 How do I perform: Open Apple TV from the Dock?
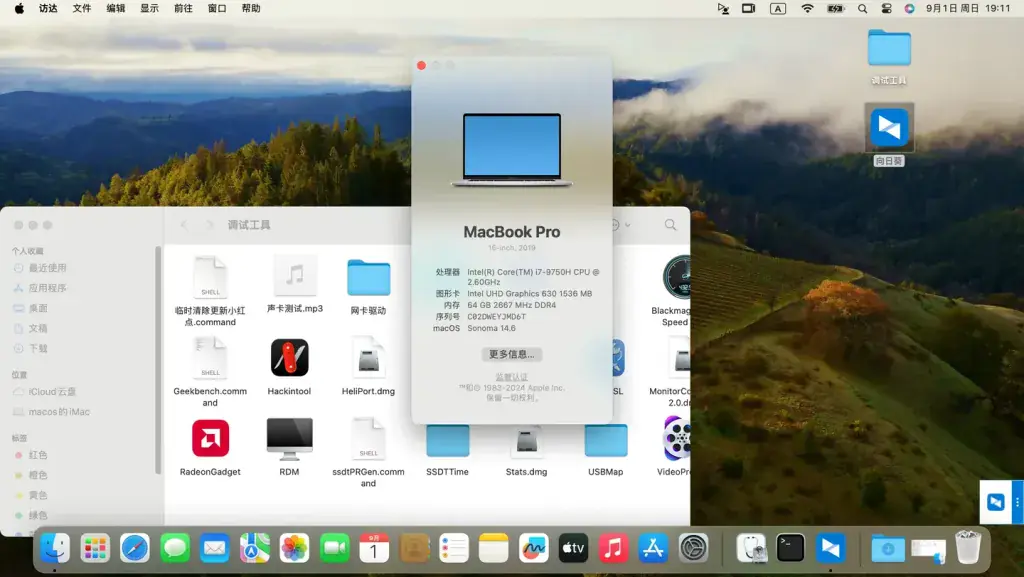(x=573, y=548)
